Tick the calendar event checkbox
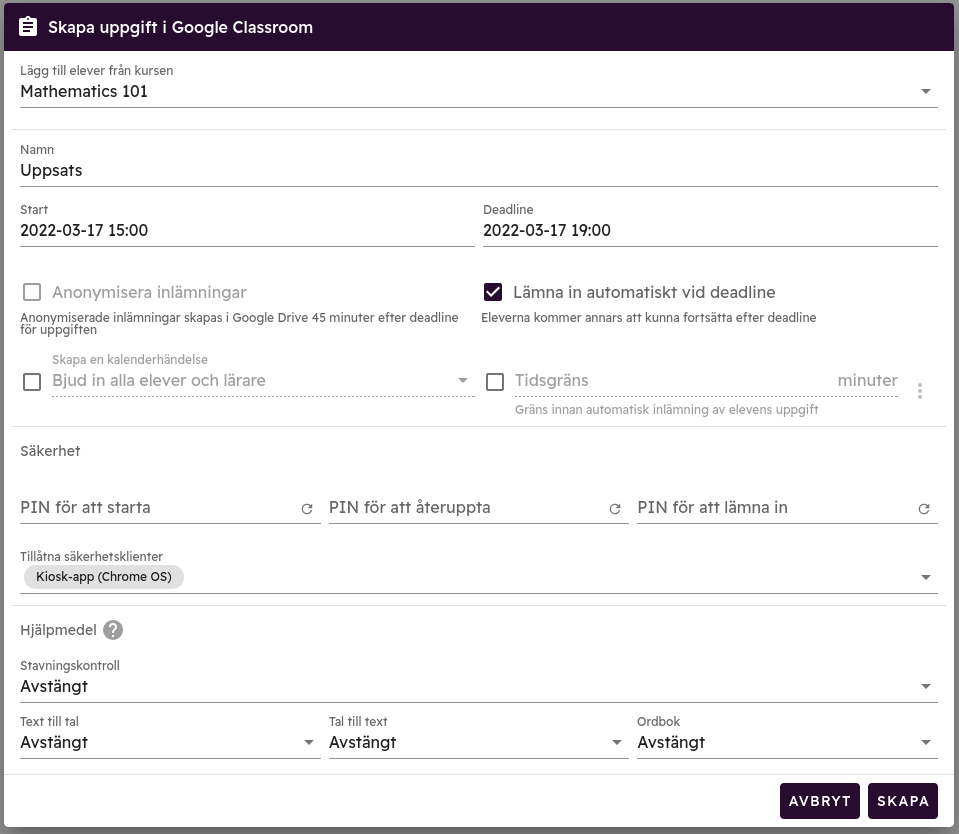959x834 pixels. click(x=32, y=382)
